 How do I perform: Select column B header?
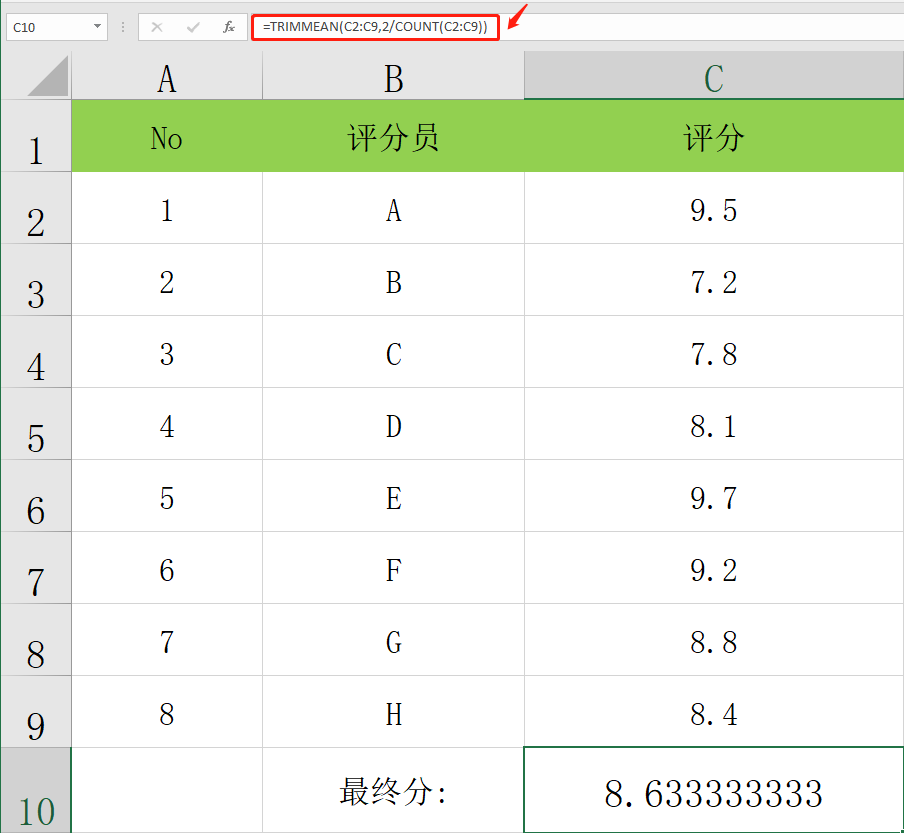(x=393, y=76)
